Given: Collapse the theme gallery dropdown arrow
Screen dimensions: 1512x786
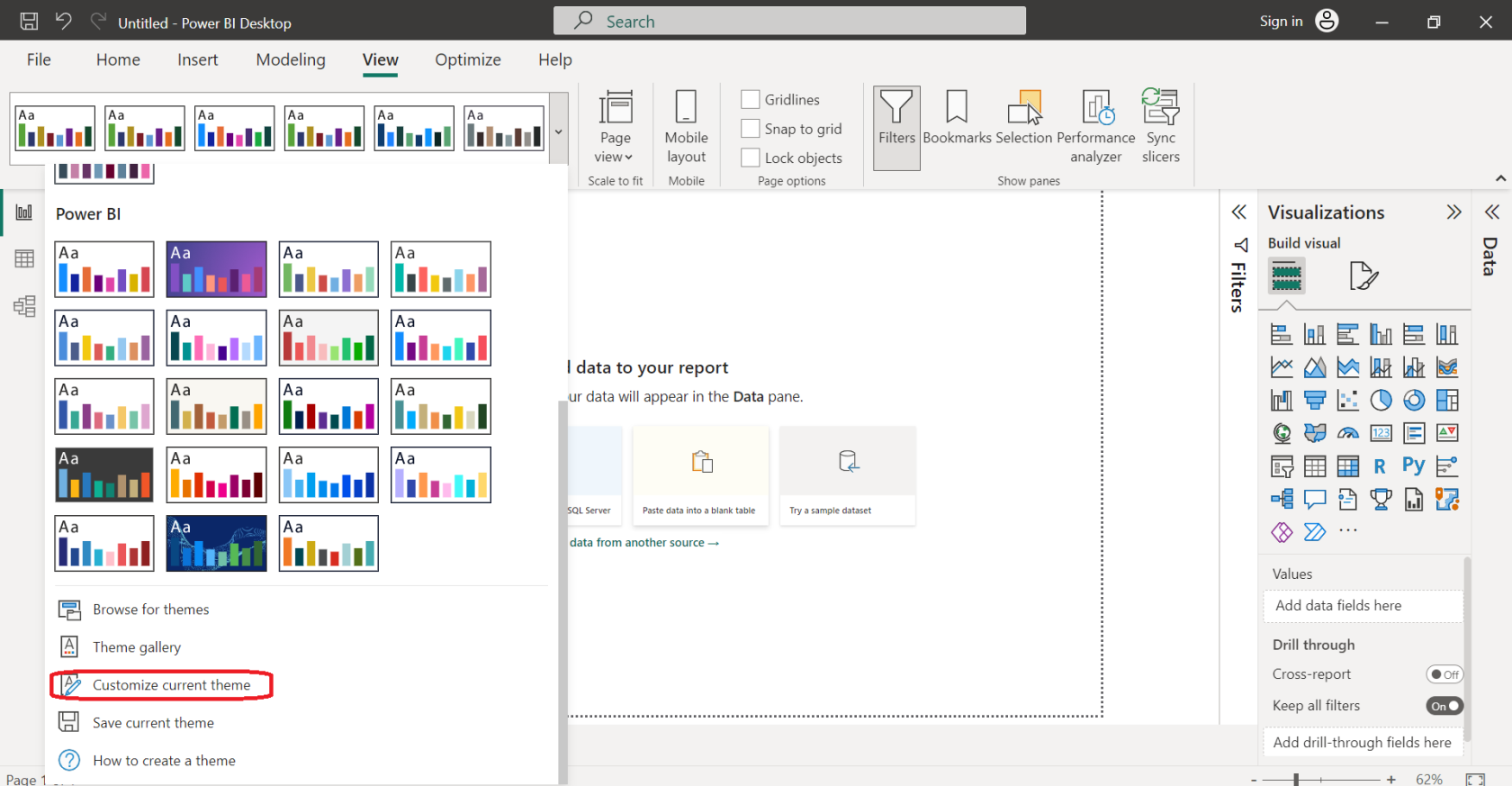Looking at the screenshot, I should [x=558, y=131].
